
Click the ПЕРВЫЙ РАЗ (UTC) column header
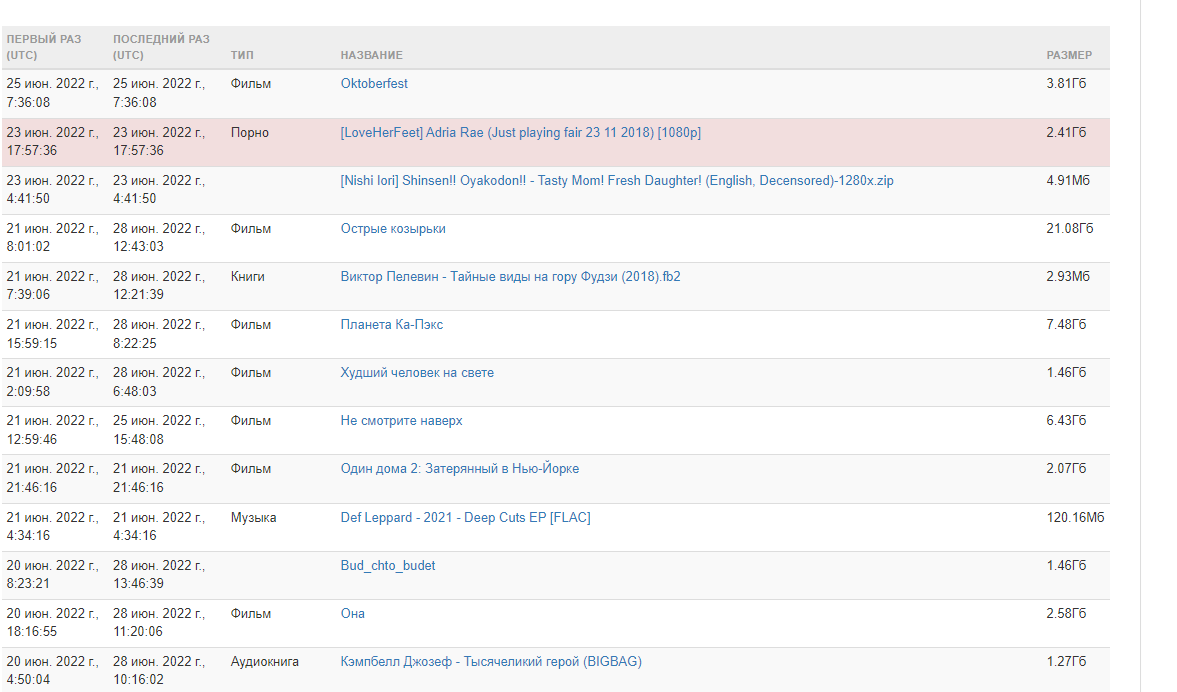44,47
